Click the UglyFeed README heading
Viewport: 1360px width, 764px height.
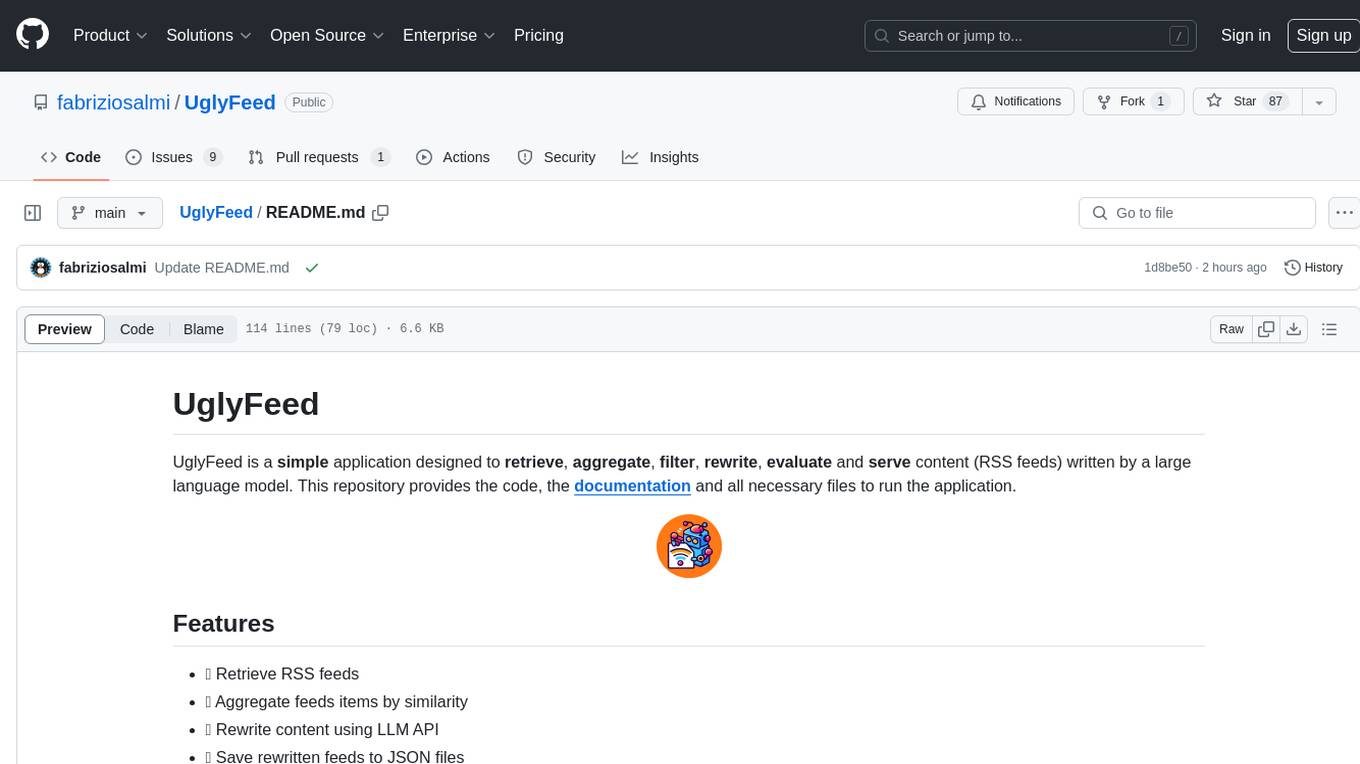coord(246,404)
